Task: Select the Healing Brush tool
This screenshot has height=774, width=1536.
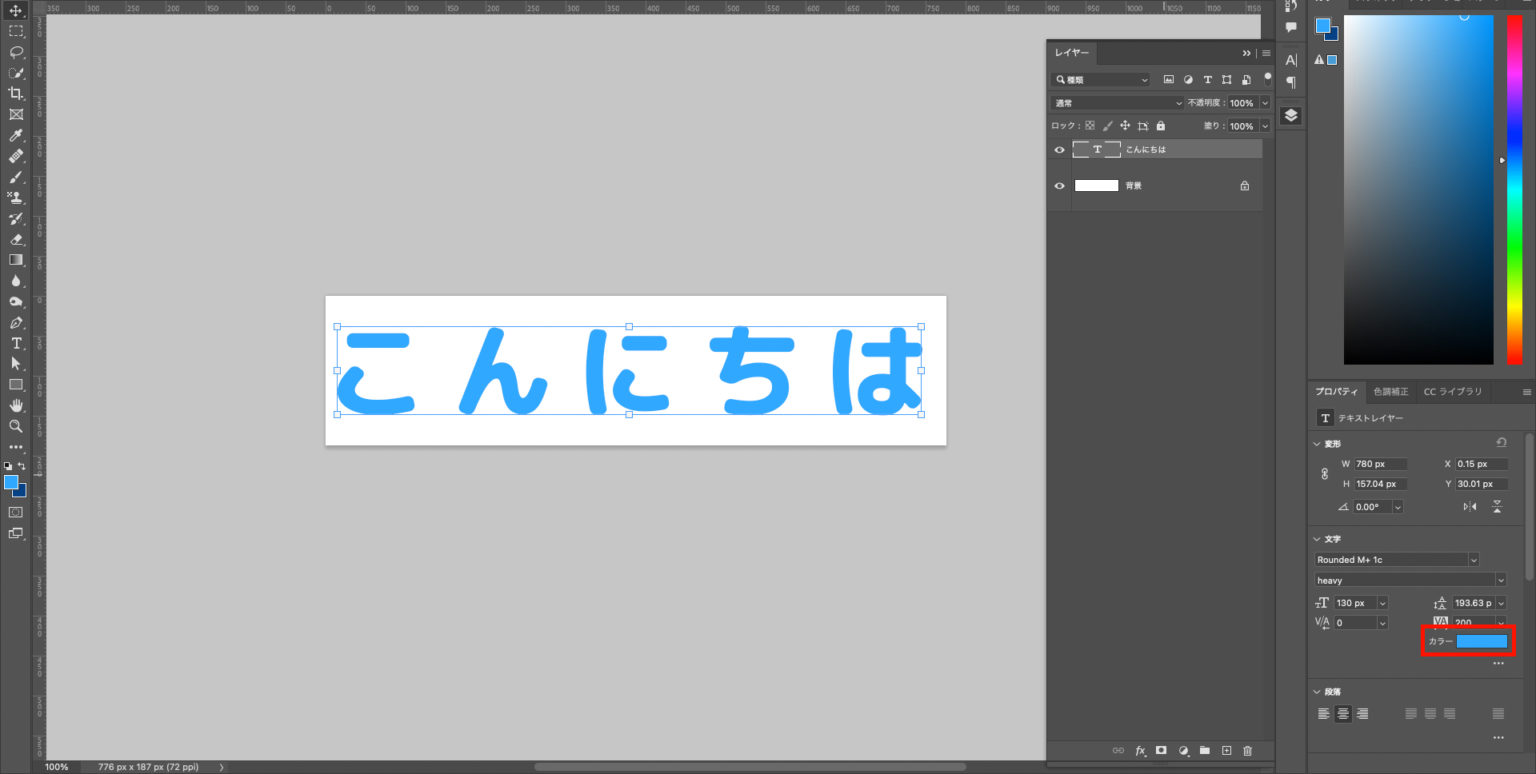Action: point(15,157)
